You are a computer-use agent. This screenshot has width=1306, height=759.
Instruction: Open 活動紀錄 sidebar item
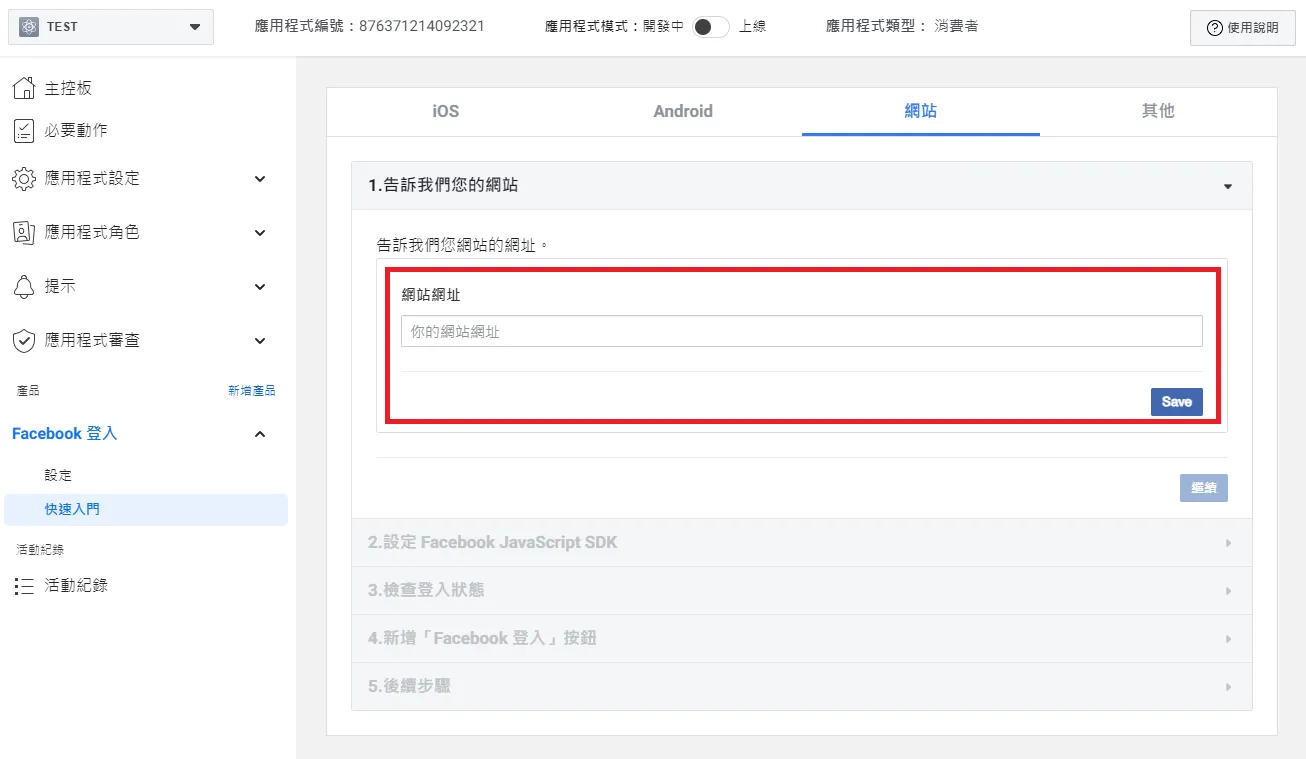coord(76,586)
